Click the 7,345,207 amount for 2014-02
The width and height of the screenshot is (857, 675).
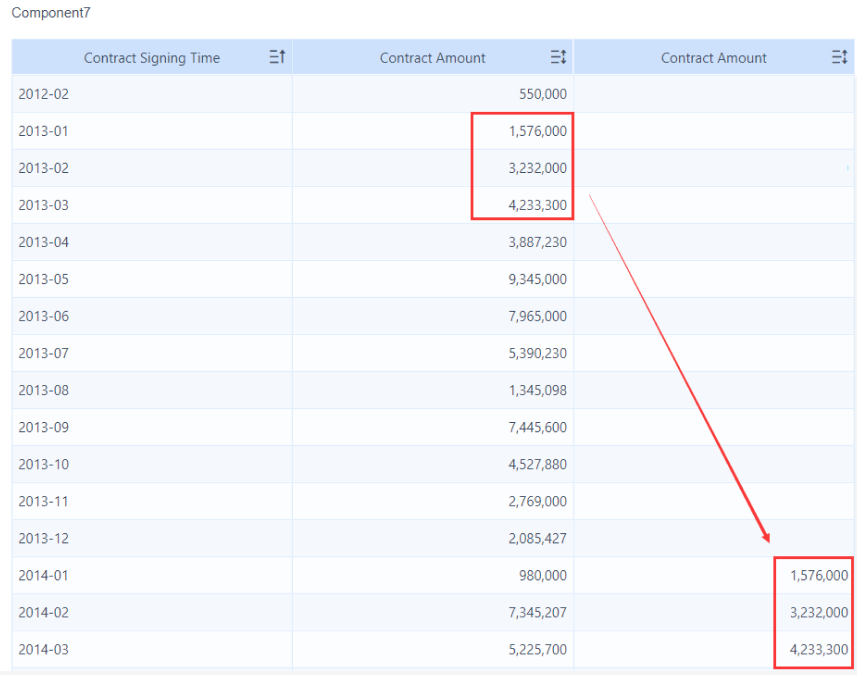coord(540,612)
